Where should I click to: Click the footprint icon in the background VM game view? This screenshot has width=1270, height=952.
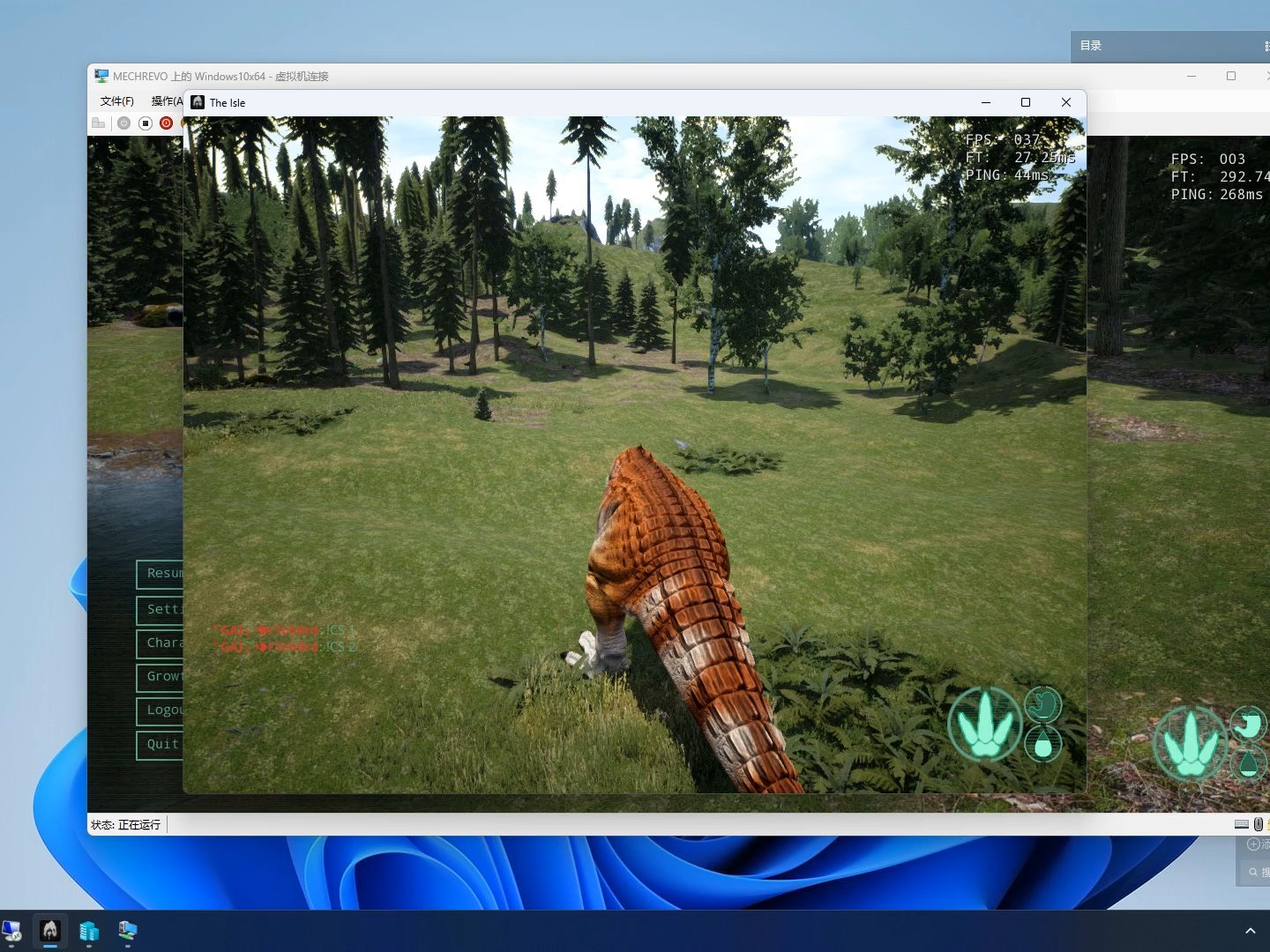(1191, 744)
